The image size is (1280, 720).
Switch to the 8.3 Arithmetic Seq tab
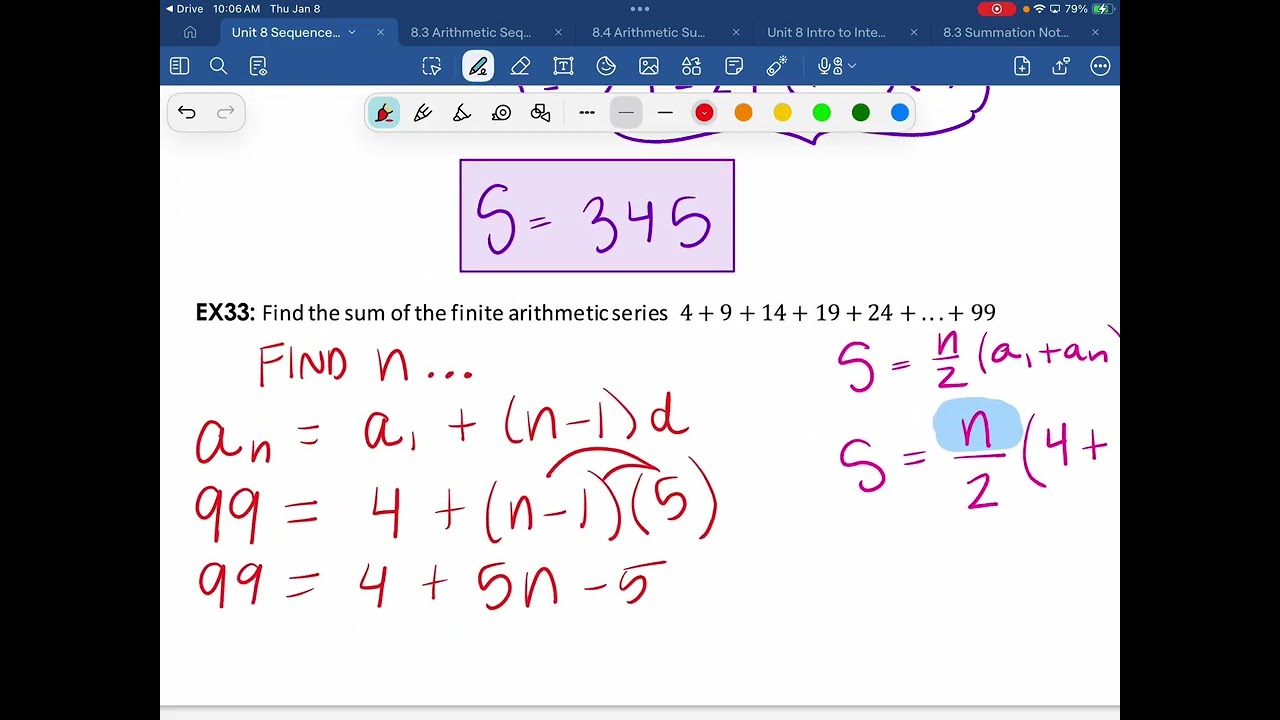click(471, 32)
